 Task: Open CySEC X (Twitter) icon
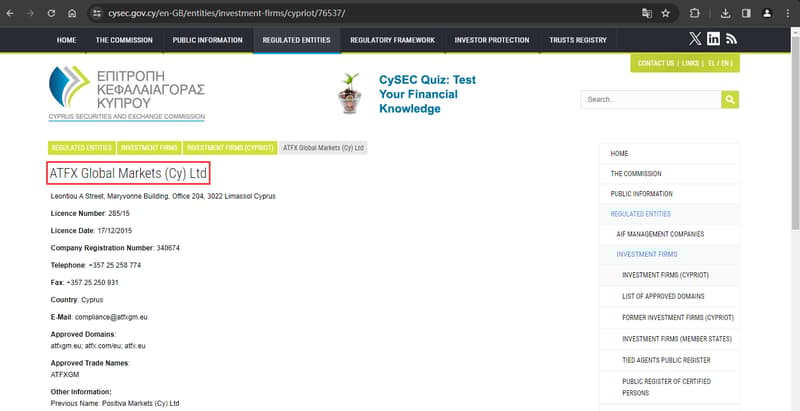tap(695, 39)
